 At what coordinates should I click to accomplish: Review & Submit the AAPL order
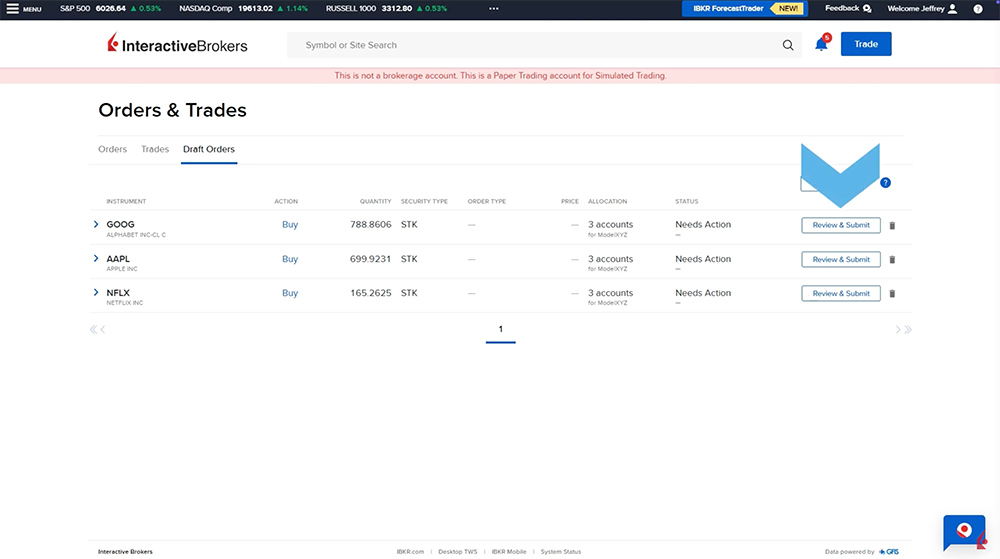841,259
